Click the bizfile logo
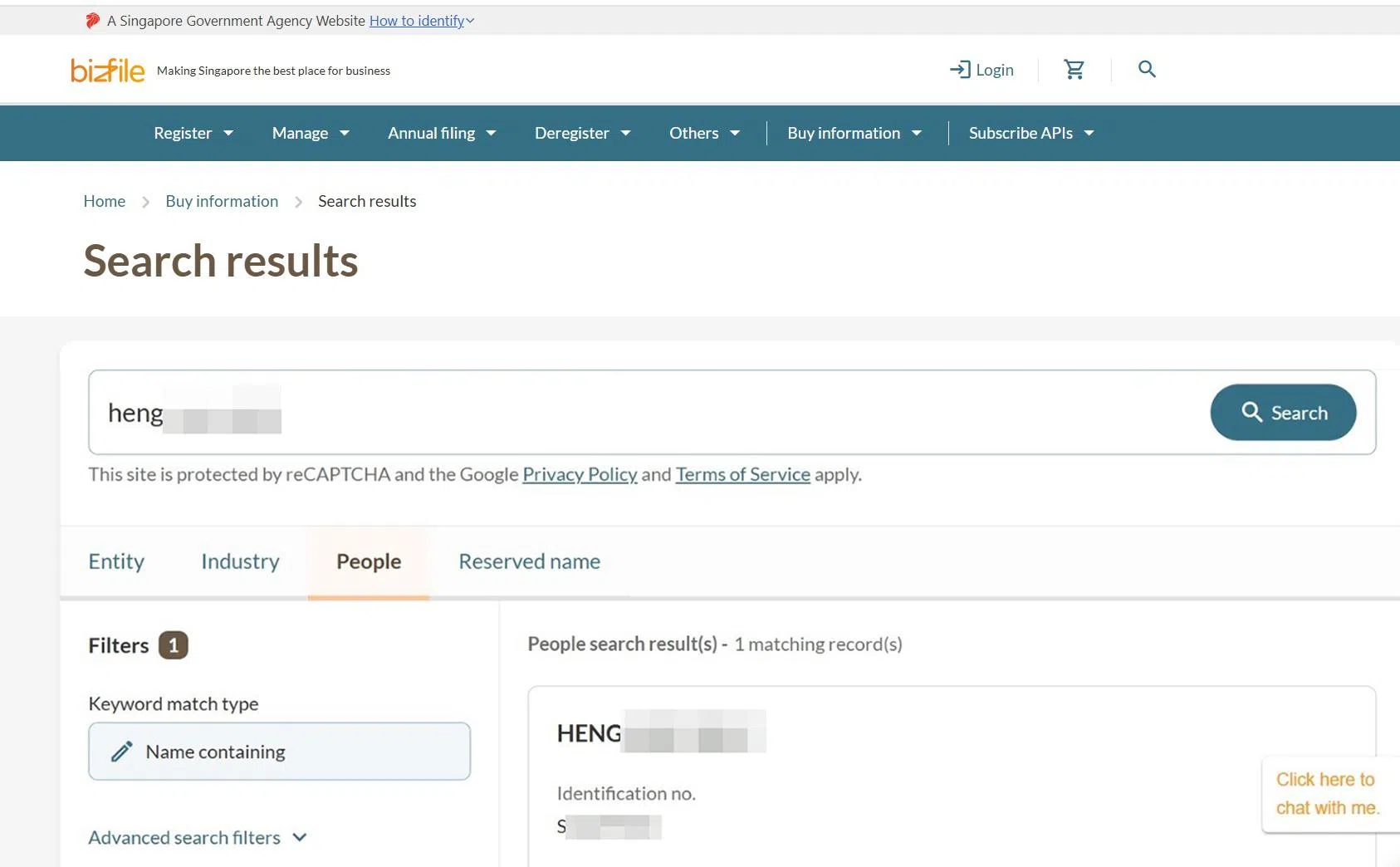Screen dimensions: 1400x867 point(108,71)
